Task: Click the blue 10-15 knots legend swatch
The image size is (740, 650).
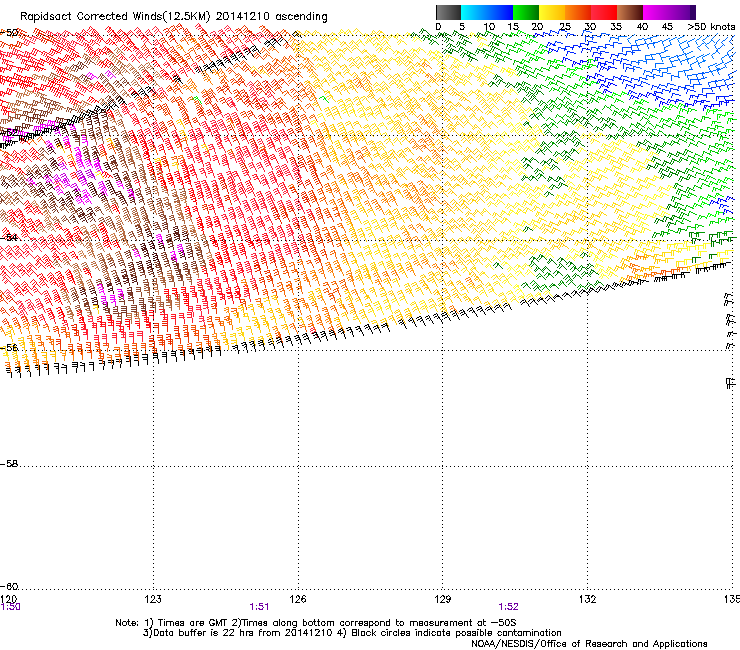Action: click(x=500, y=12)
